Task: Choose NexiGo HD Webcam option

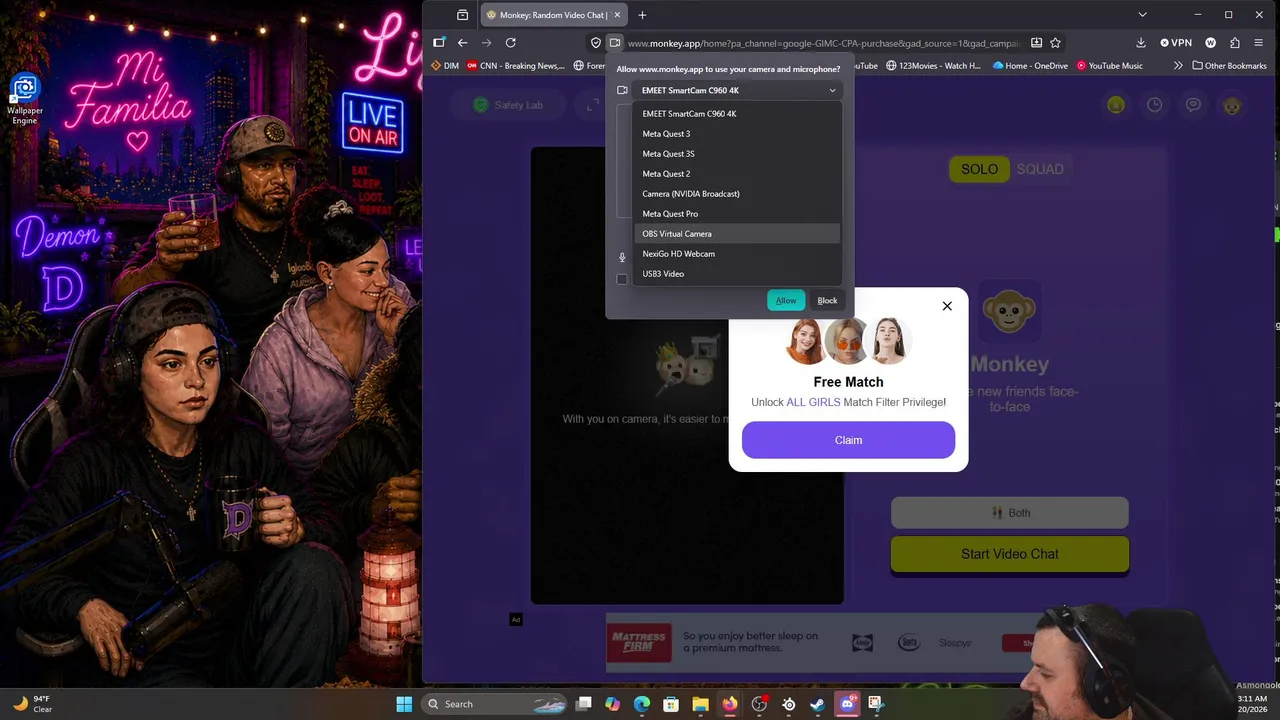Action: click(x=738, y=254)
